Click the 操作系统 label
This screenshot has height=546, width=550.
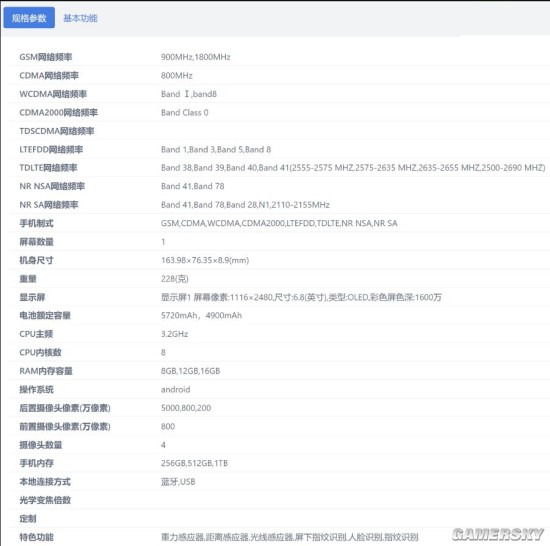(36, 390)
